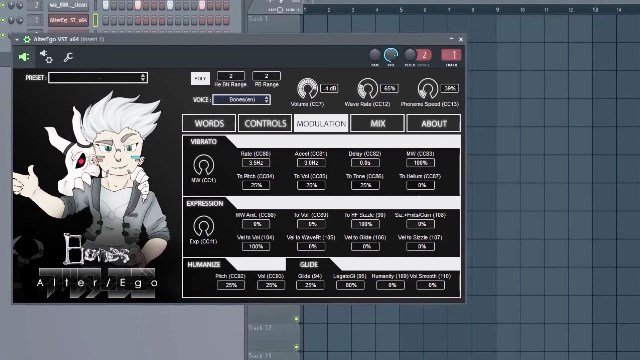Toggle first step of the wa_808 channel
Screen dimensions: 640x360
tap(106, 5)
